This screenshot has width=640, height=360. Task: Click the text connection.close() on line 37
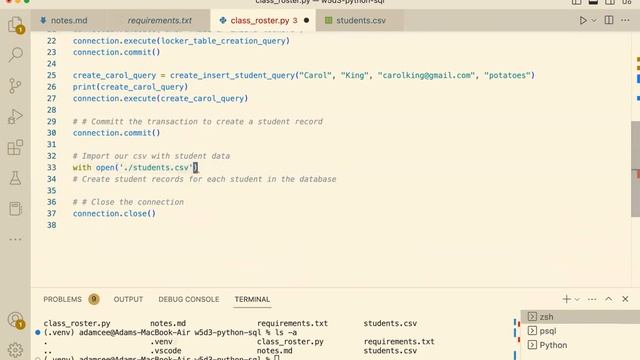[x=114, y=213]
